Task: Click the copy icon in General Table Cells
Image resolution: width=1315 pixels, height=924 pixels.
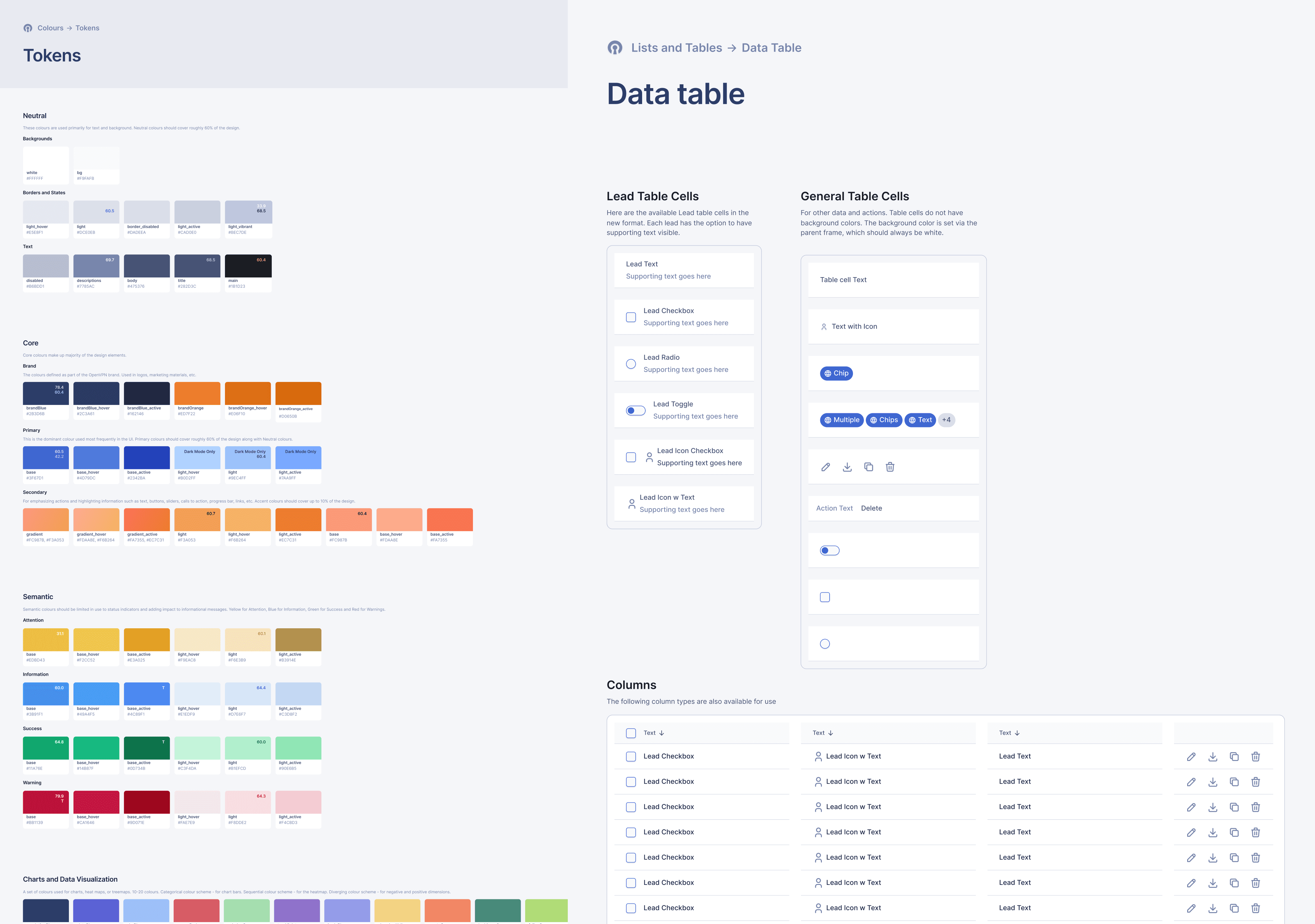Action: pyautogui.click(x=868, y=467)
